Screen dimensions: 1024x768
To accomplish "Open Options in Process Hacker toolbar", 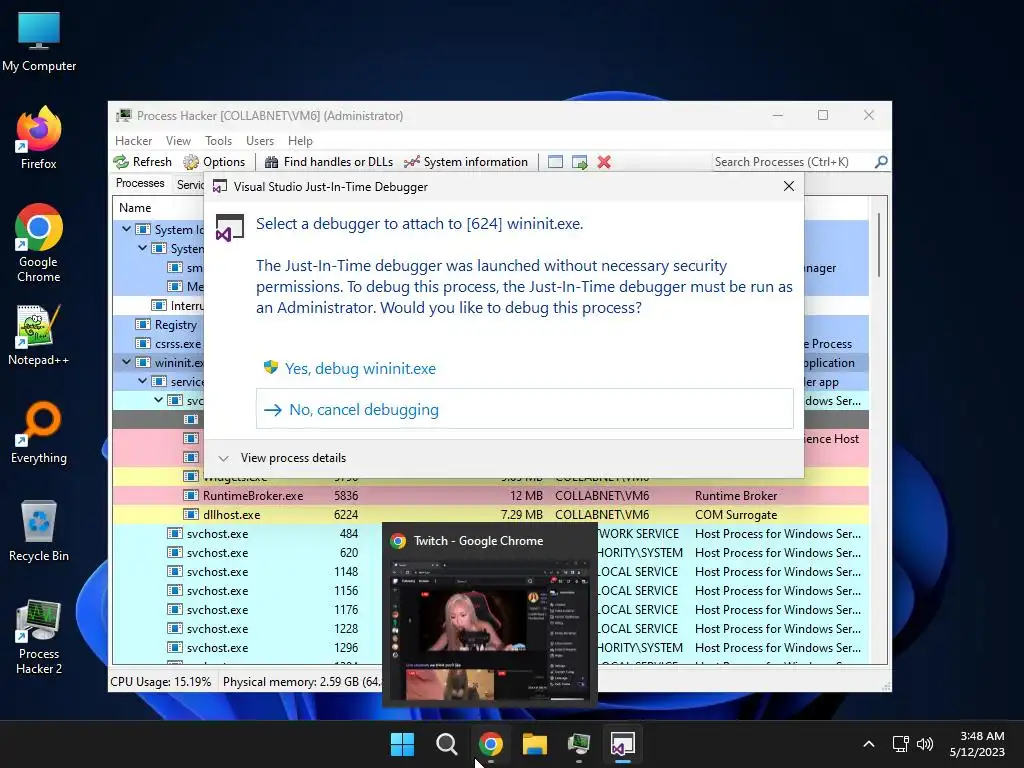I will click(x=214, y=162).
